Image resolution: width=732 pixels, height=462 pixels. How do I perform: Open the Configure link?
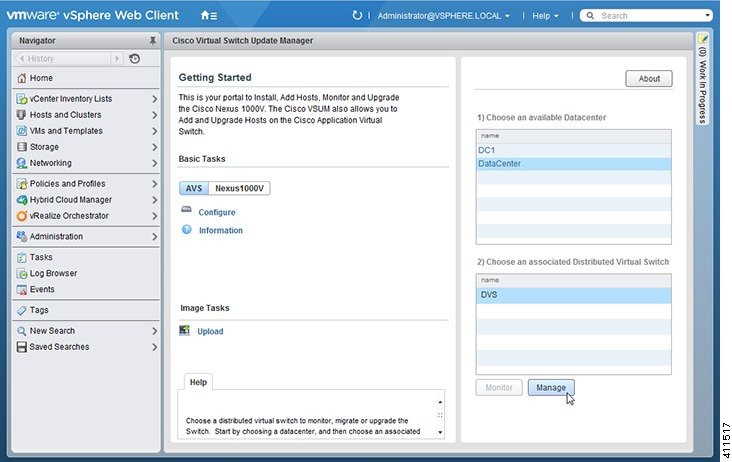click(x=217, y=212)
